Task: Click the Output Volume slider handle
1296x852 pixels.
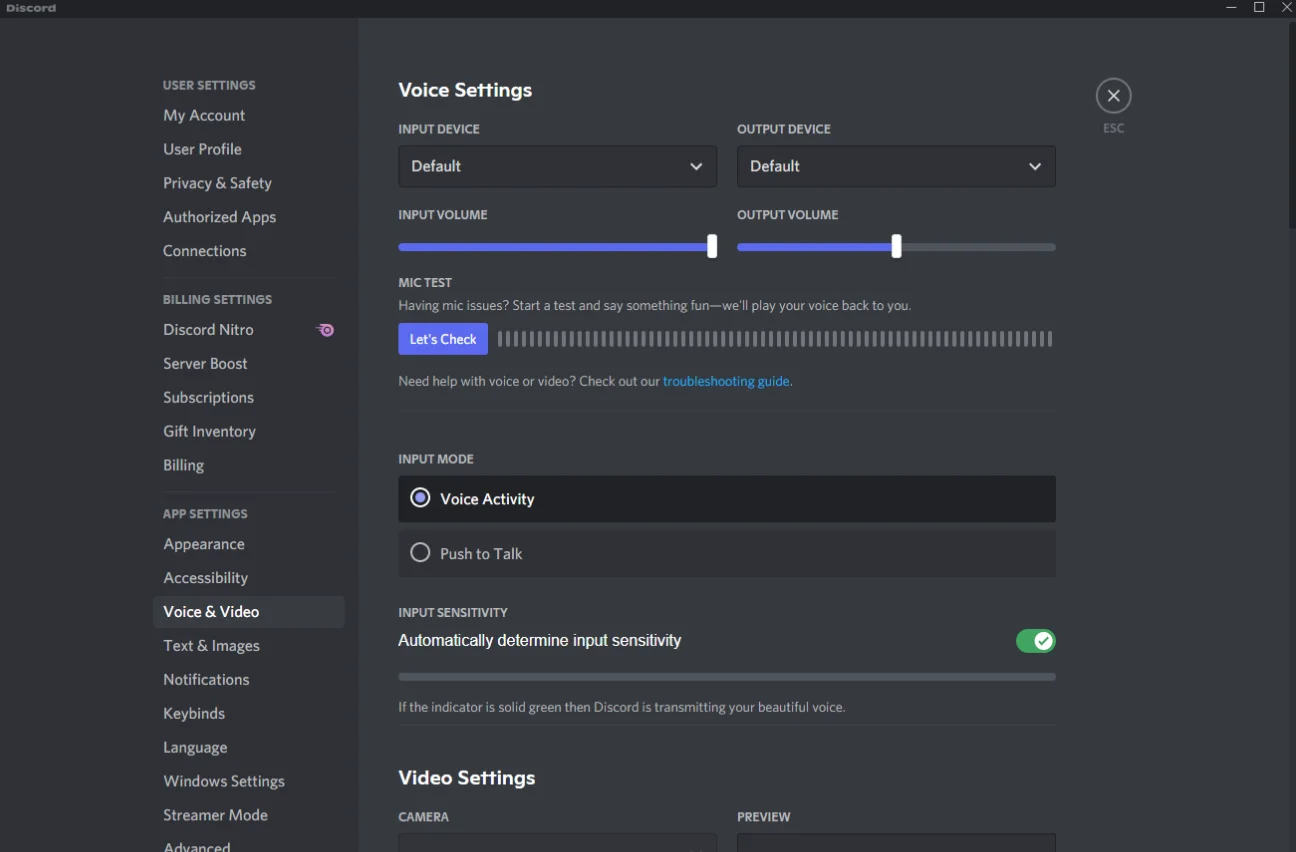Action: 896,246
